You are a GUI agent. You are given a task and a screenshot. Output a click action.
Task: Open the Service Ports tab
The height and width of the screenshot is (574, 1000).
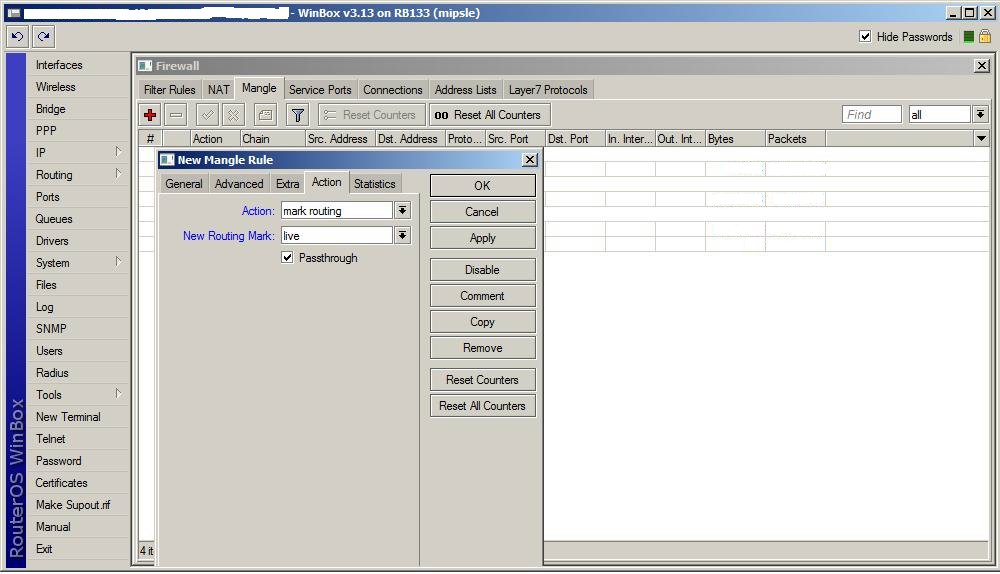pyautogui.click(x=320, y=90)
